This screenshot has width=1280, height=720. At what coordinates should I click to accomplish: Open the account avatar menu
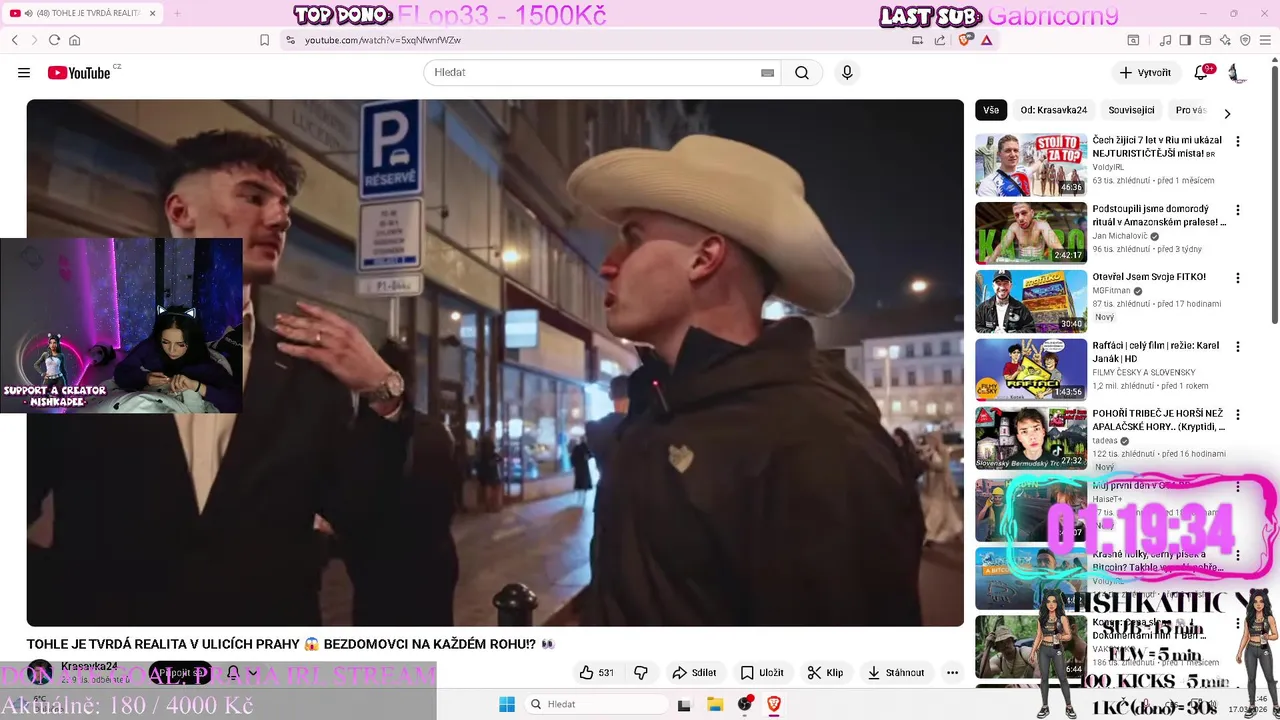pos(1237,73)
